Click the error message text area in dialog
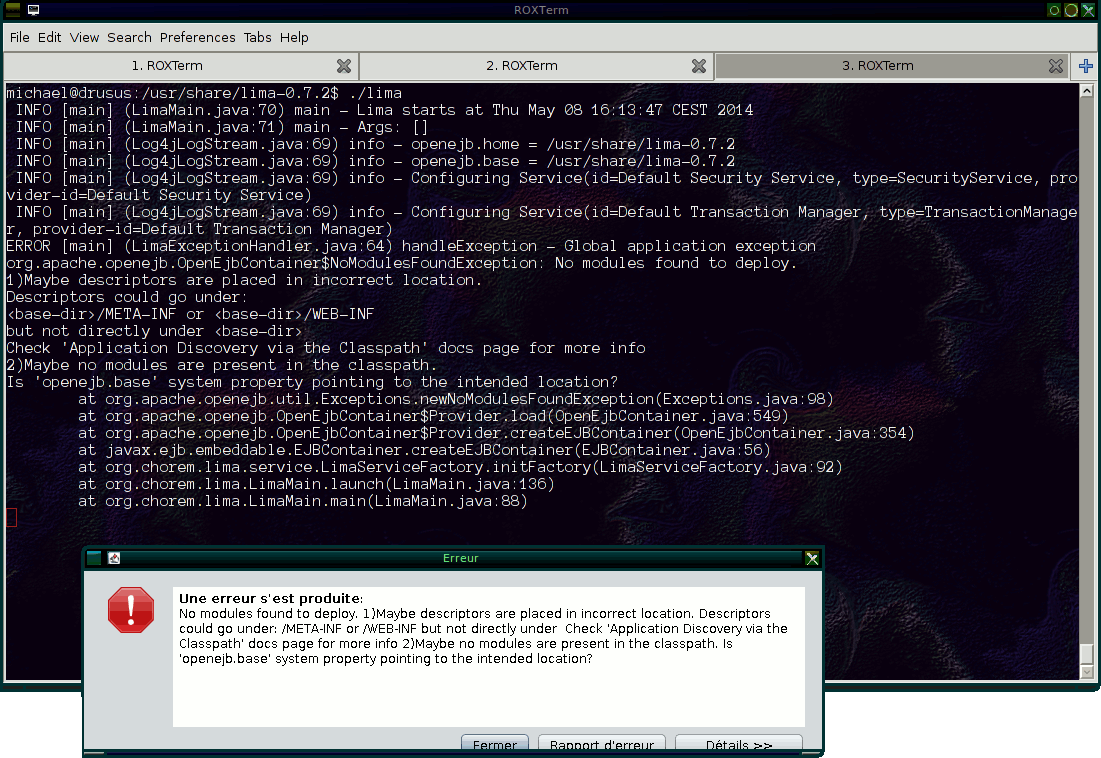The image size is (1101, 758). click(x=489, y=656)
